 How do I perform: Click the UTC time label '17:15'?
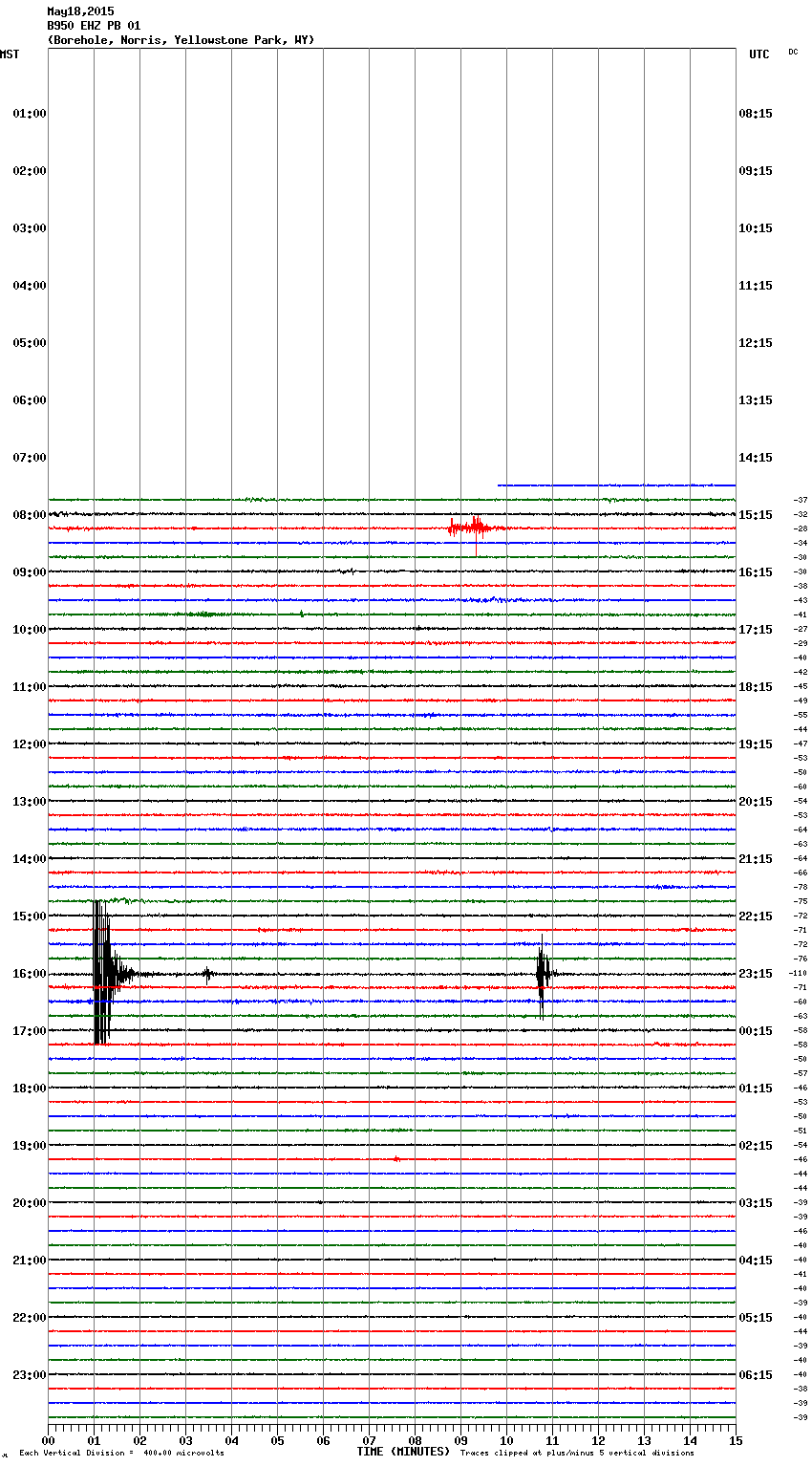[x=756, y=630]
